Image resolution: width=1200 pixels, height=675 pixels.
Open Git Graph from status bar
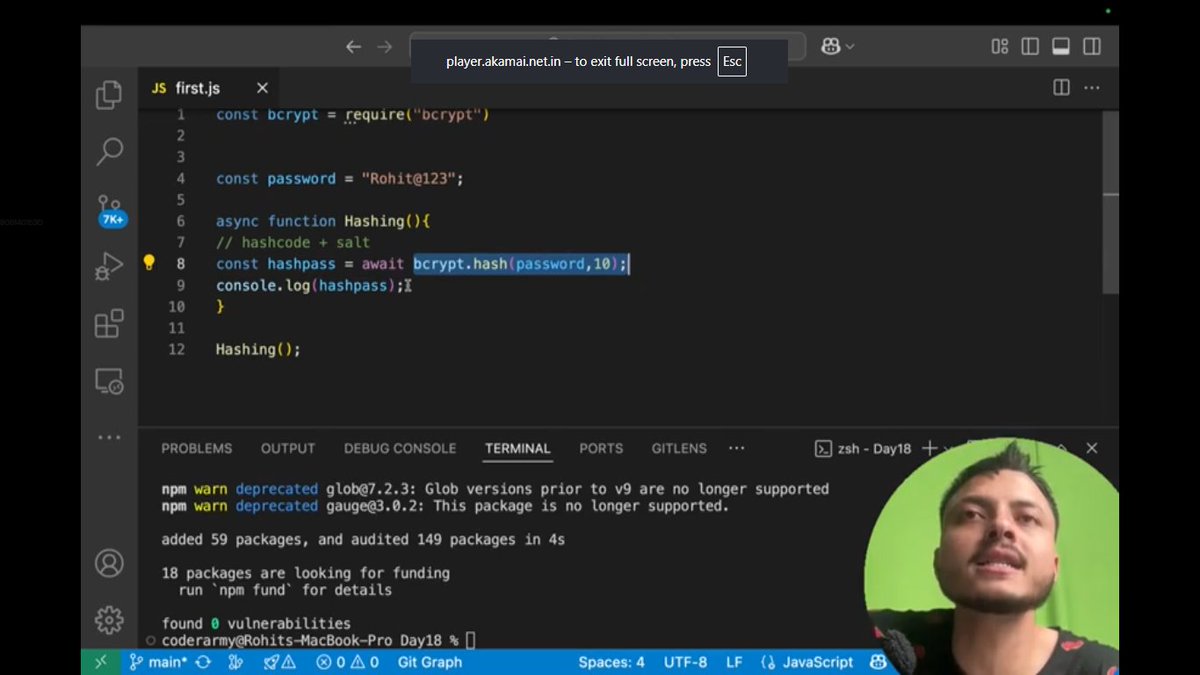pyautogui.click(x=430, y=662)
